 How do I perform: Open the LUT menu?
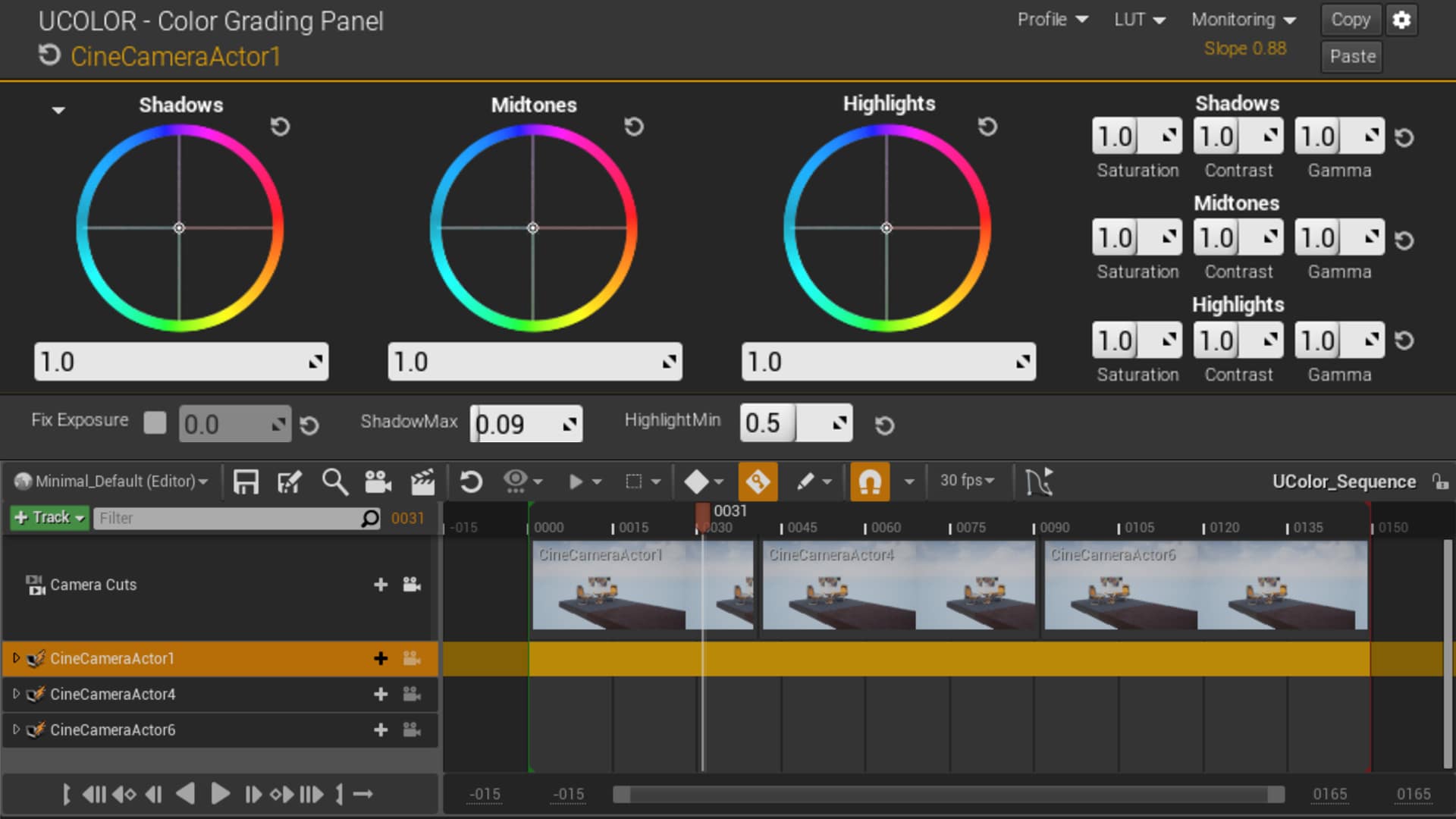point(1137,20)
